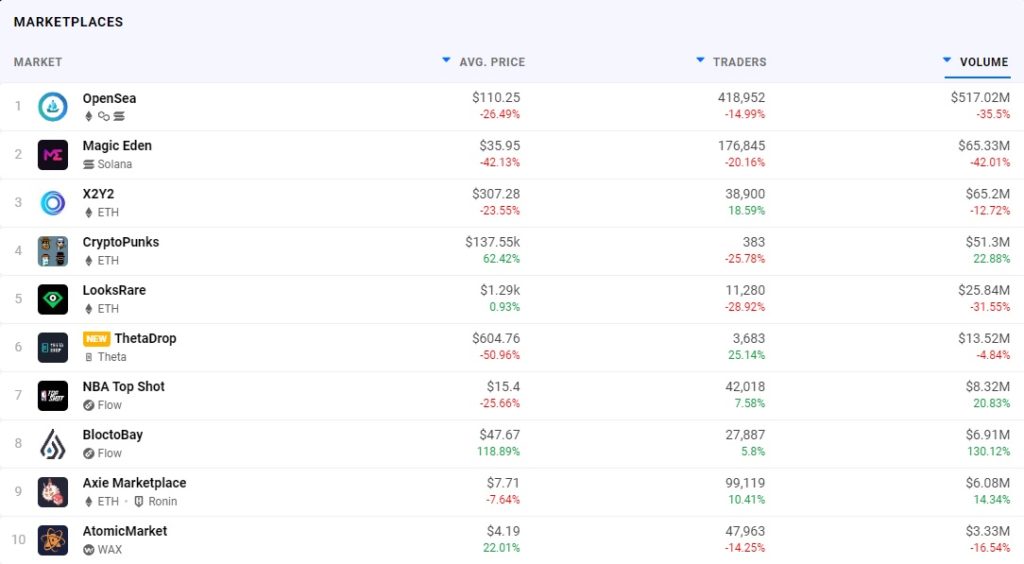The image size is (1024, 564).
Task: Open the CryptoPunks link
Action: click(x=121, y=242)
